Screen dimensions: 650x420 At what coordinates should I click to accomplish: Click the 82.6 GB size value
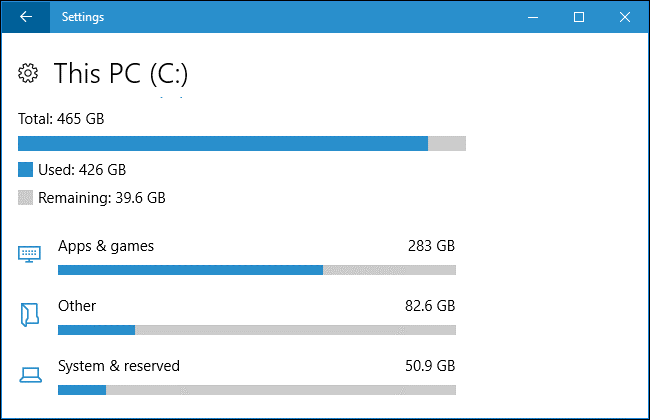pyautogui.click(x=427, y=305)
